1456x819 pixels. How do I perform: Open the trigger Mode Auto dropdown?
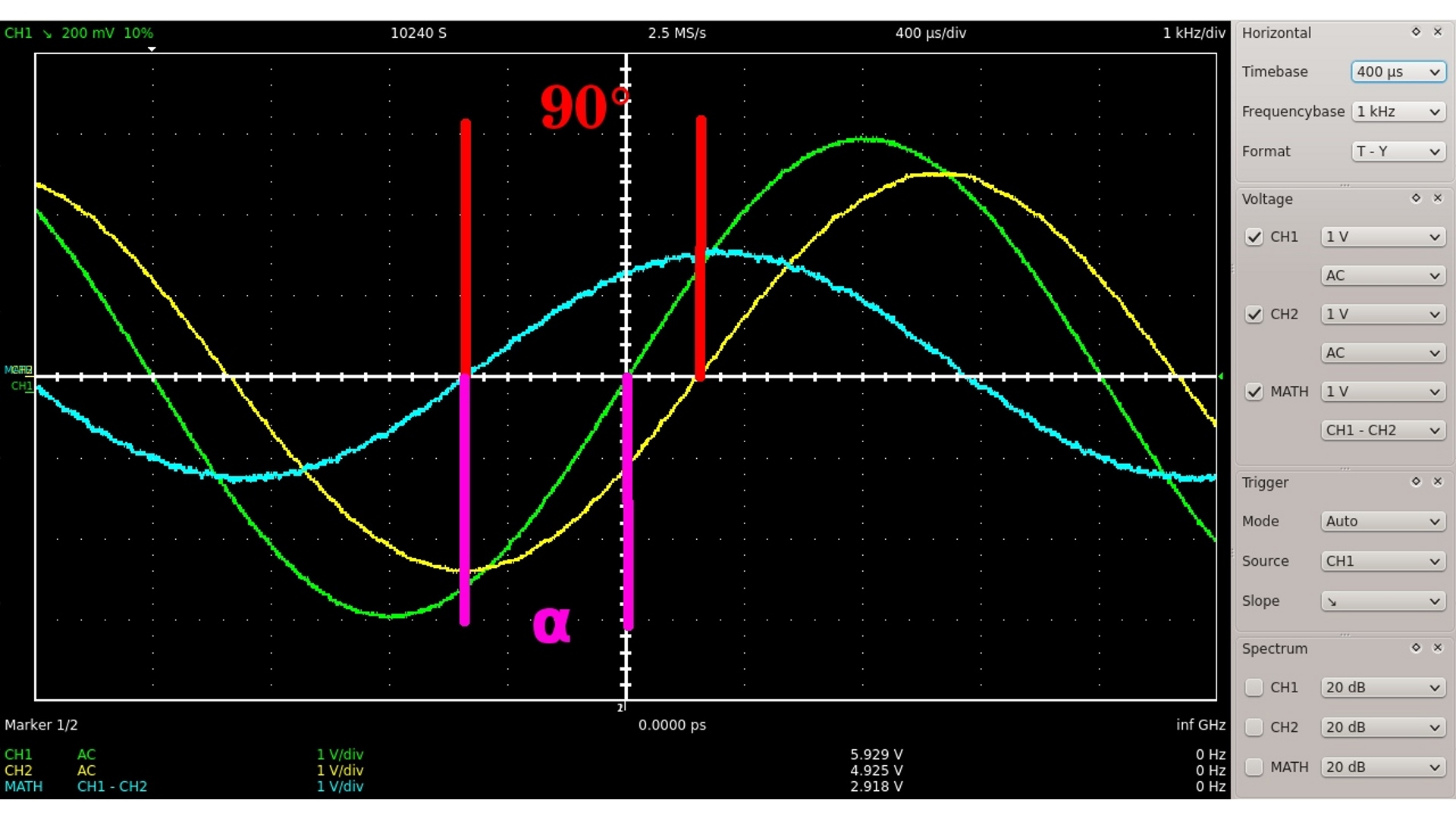coord(1382,521)
